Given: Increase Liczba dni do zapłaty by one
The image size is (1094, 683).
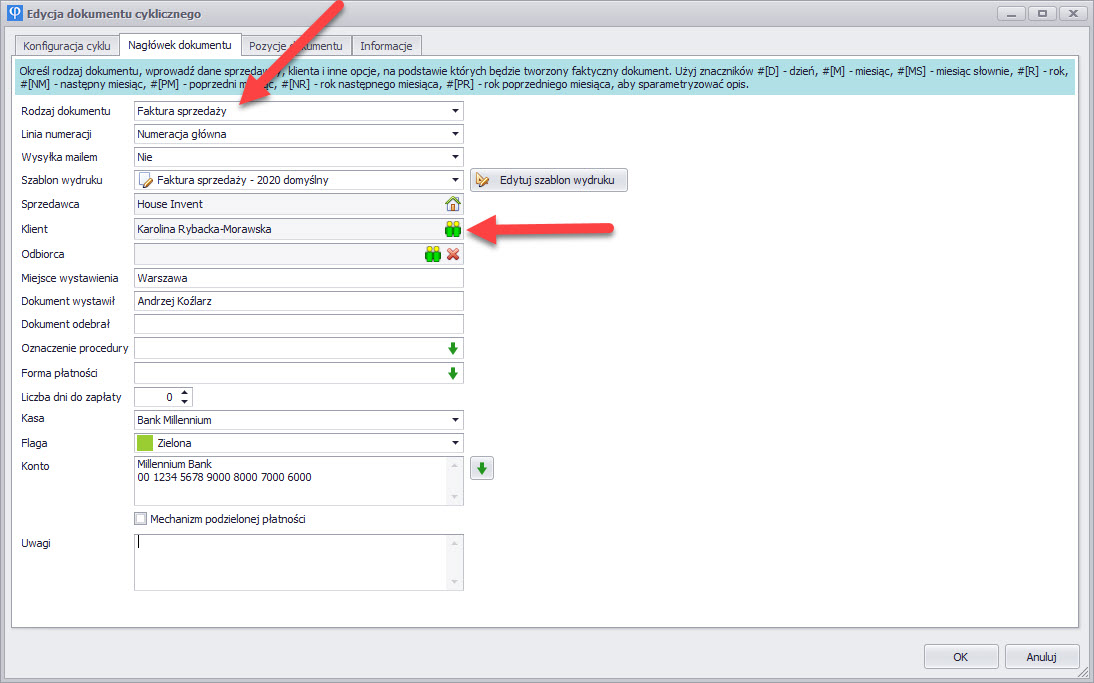Looking at the screenshot, I should [184, 392].
